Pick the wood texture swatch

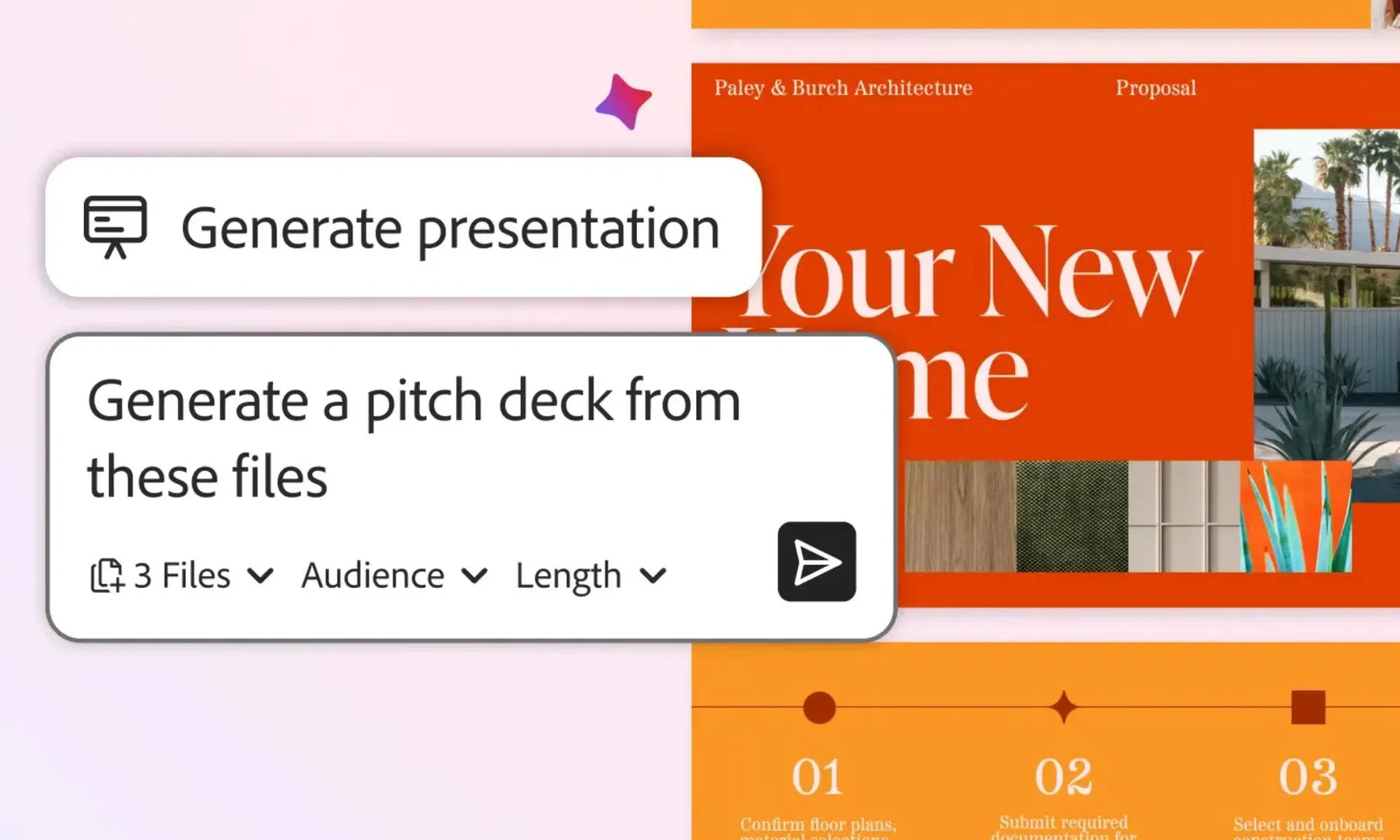[x=960, y=516]
